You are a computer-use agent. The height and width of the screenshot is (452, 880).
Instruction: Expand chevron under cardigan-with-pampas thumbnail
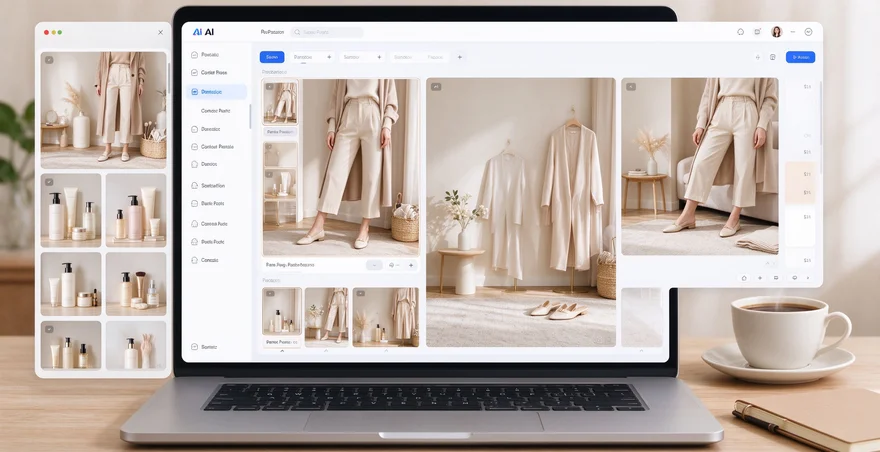[386, 351]
